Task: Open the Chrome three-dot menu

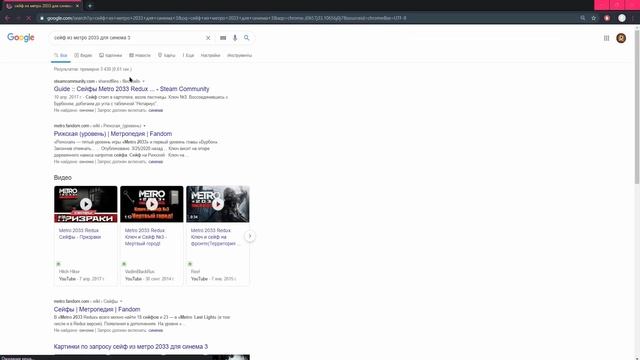Action: click(x=634, y=18)
